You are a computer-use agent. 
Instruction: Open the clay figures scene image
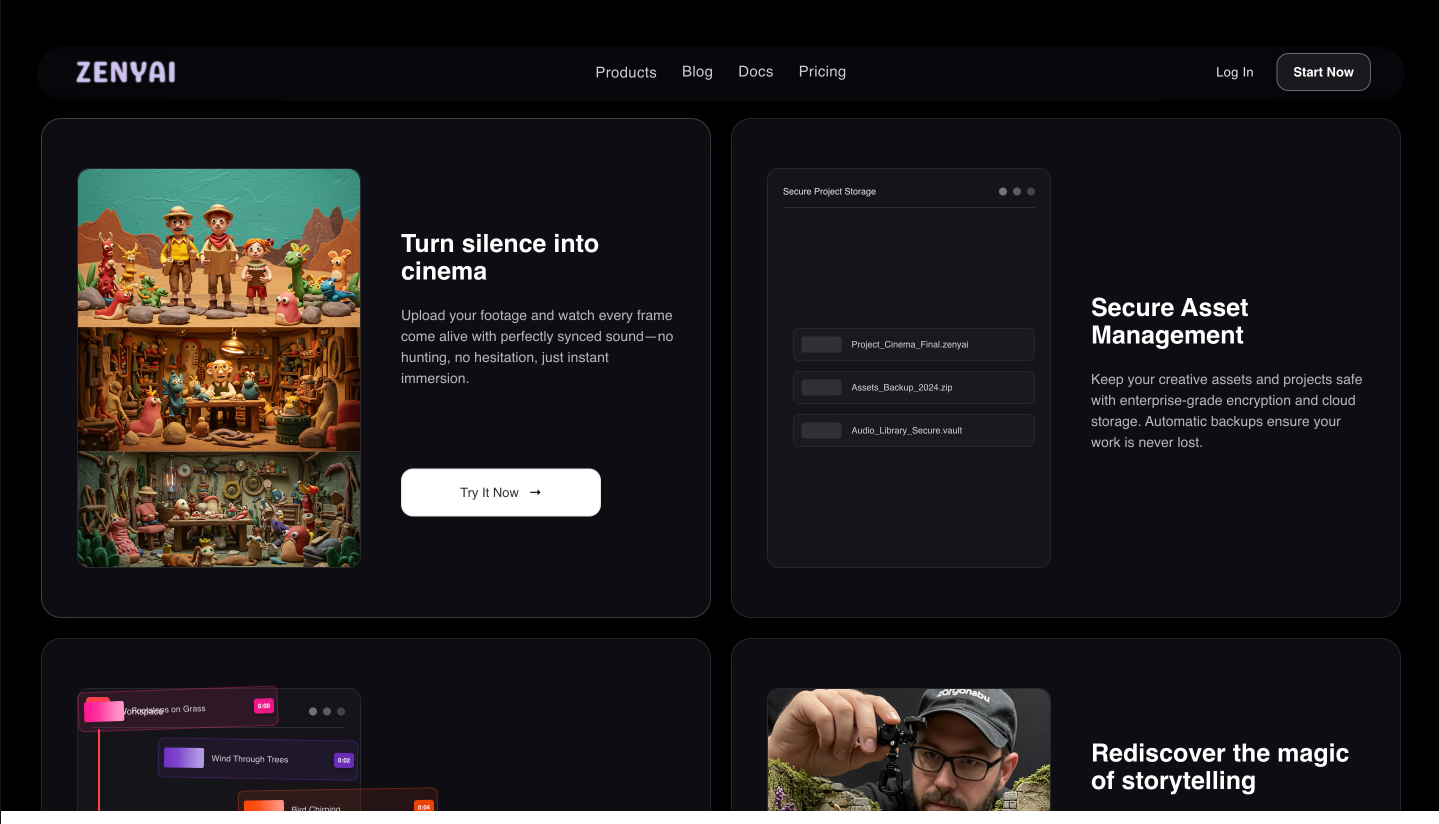219,368
